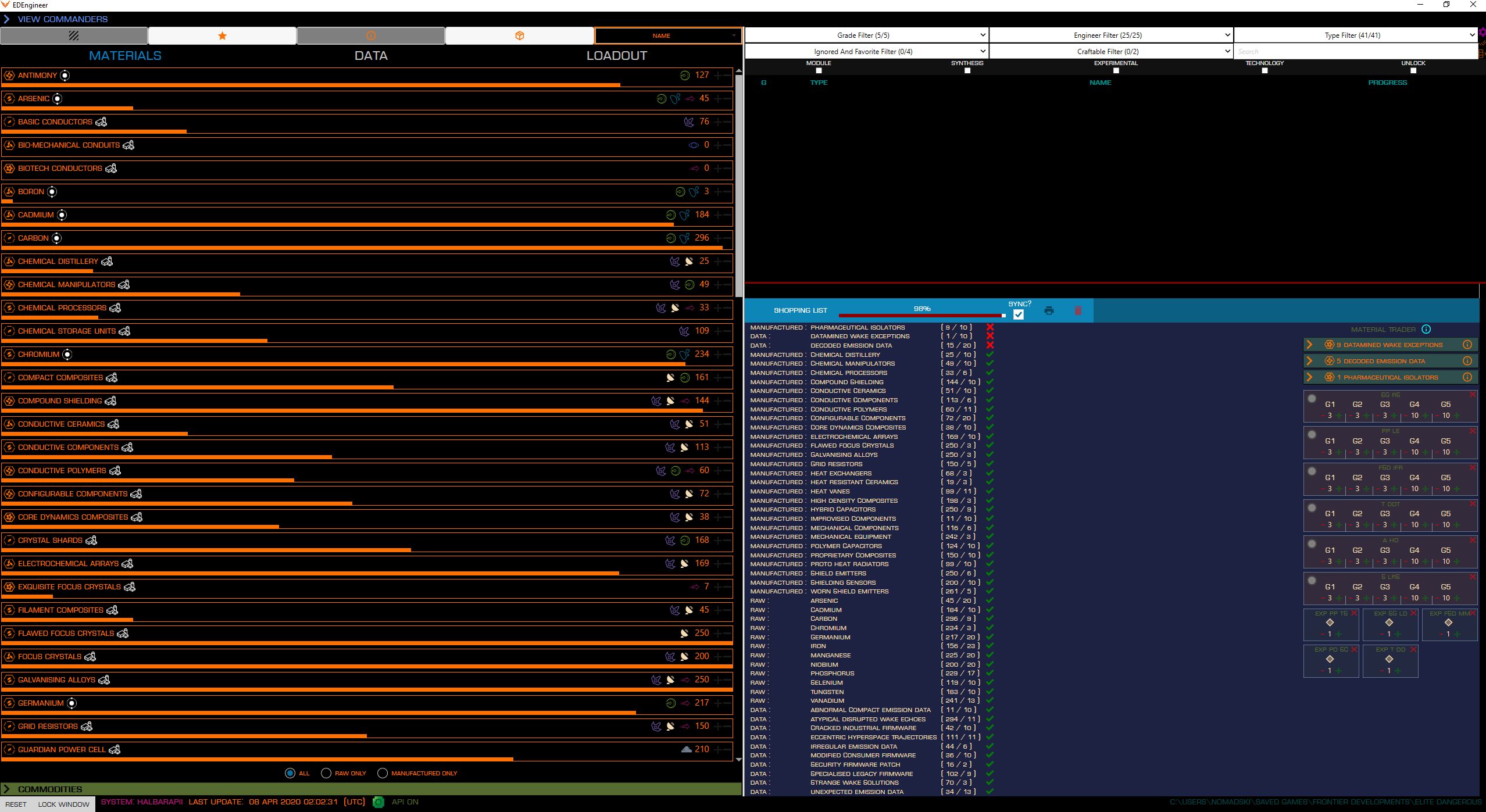The height and width of the screenshot is (812, 1486).
Task: Sort by the Progress column header
Action: coord(1387,83)
